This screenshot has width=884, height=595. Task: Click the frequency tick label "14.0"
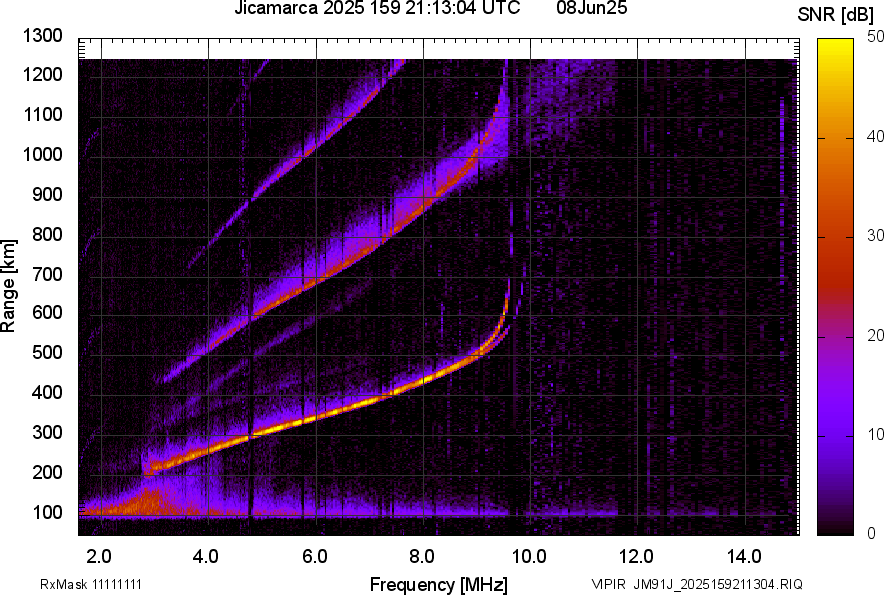745,556
